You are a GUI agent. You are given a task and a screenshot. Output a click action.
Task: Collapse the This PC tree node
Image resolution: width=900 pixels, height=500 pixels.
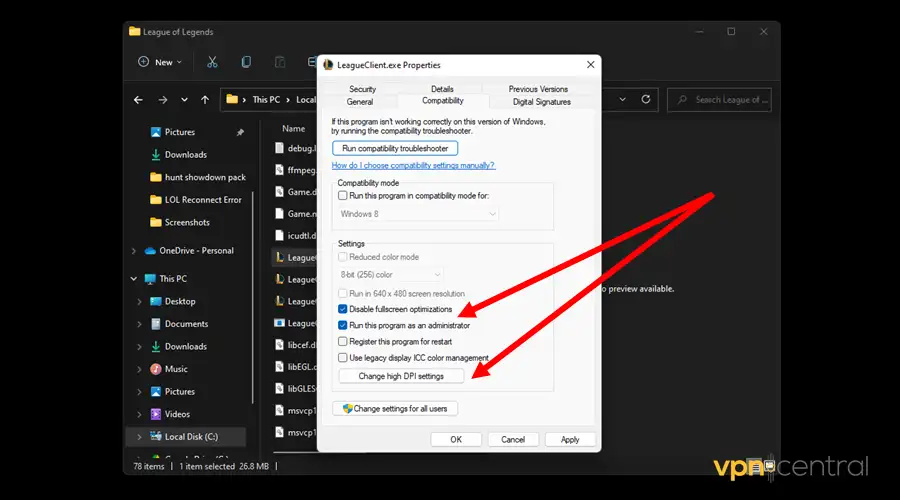click(134, 279)
